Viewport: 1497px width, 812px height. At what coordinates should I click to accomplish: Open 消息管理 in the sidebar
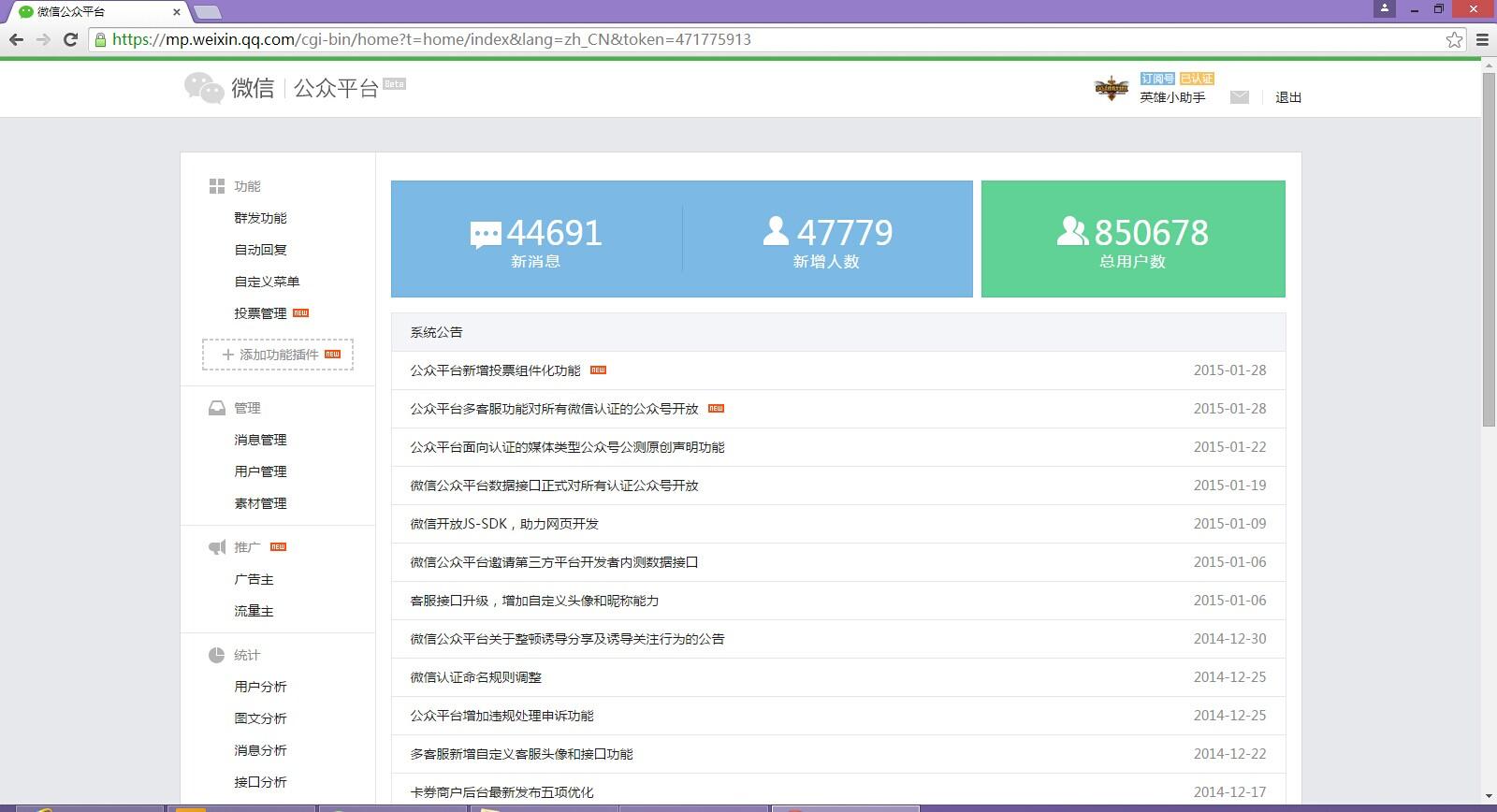[260, 440]
